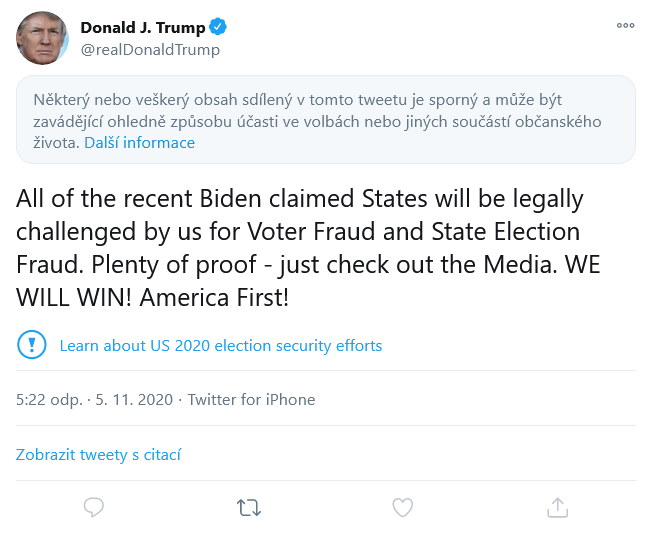Click the blue verified badge icon
652x533 pixels.
click(218, 27)
